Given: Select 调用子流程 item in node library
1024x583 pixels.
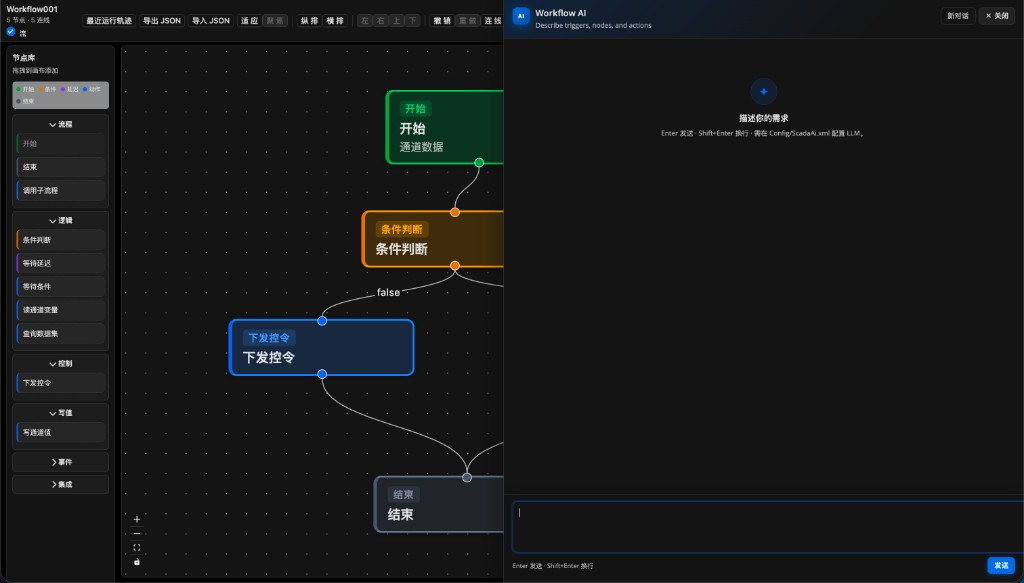Looking at the screenshot, I should pyautogui.click(x=60, y=191).
